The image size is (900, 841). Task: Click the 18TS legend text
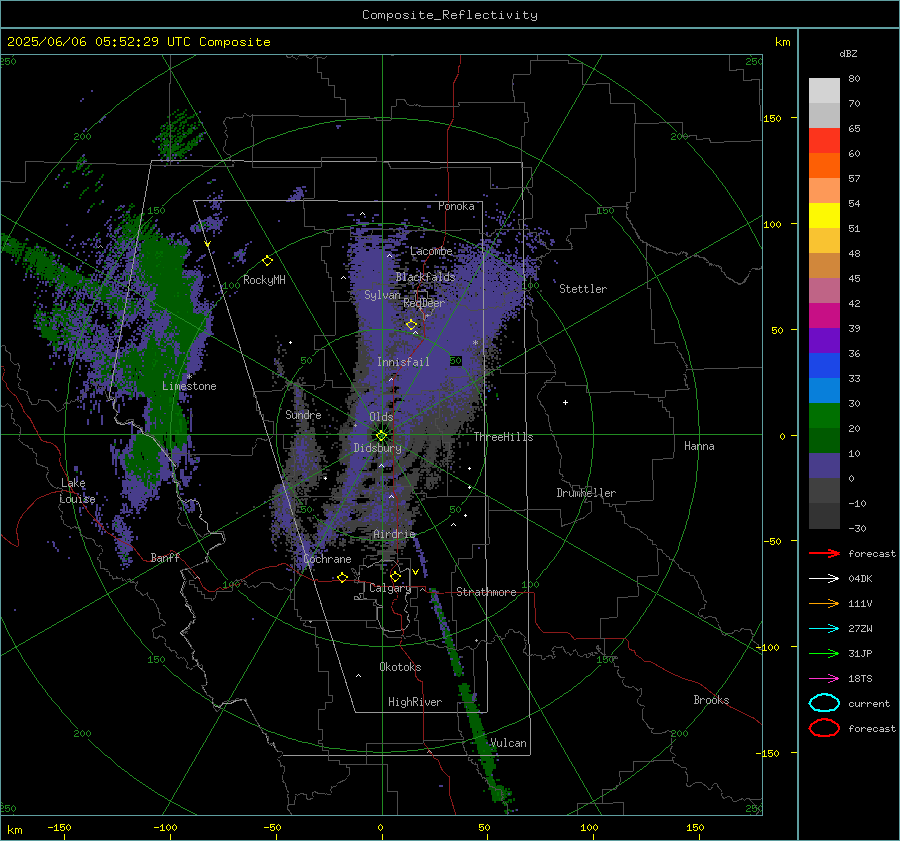(x=860, y=679)
